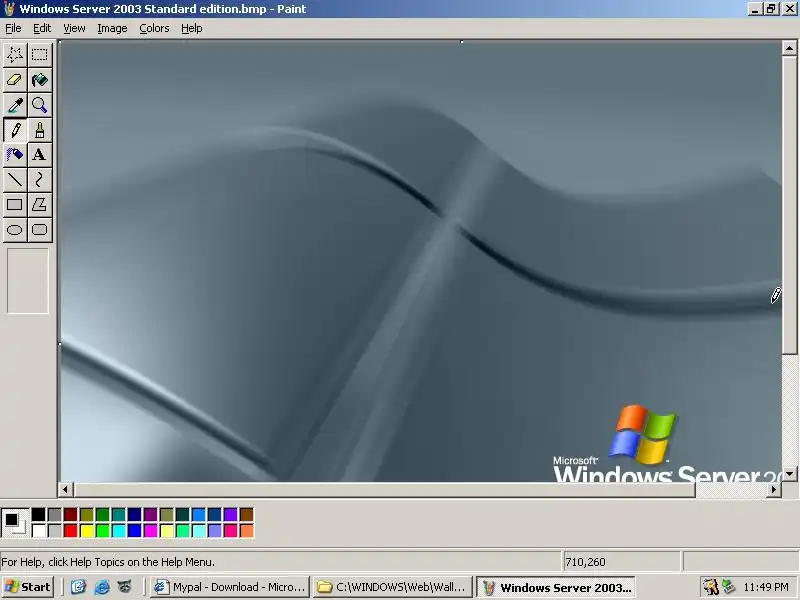This screenshot has height=600, width=800.
Task: Click the first Quick Launch icon beside Start
Action: point(78,587)
